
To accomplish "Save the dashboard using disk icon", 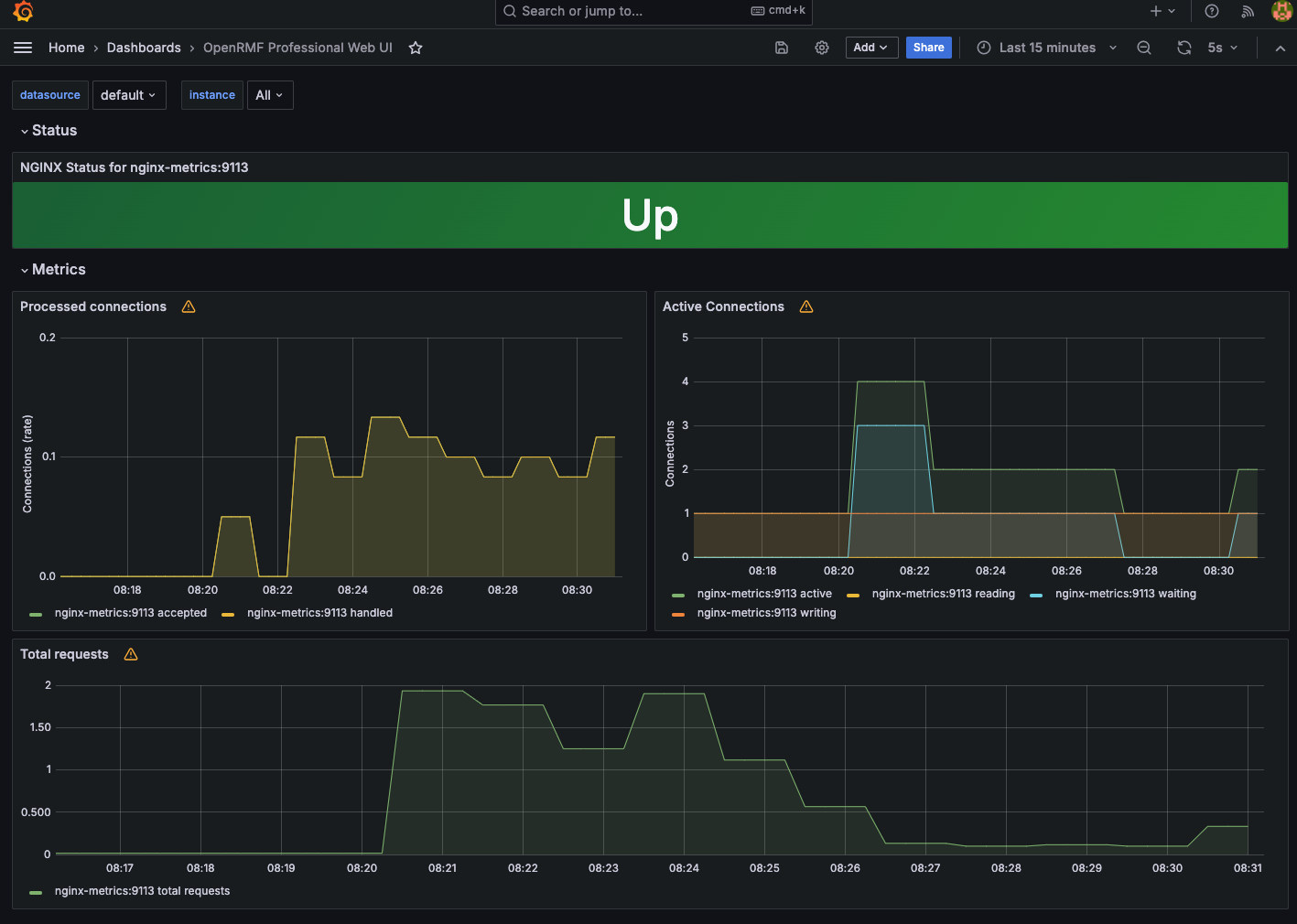I will click(782, 48).
